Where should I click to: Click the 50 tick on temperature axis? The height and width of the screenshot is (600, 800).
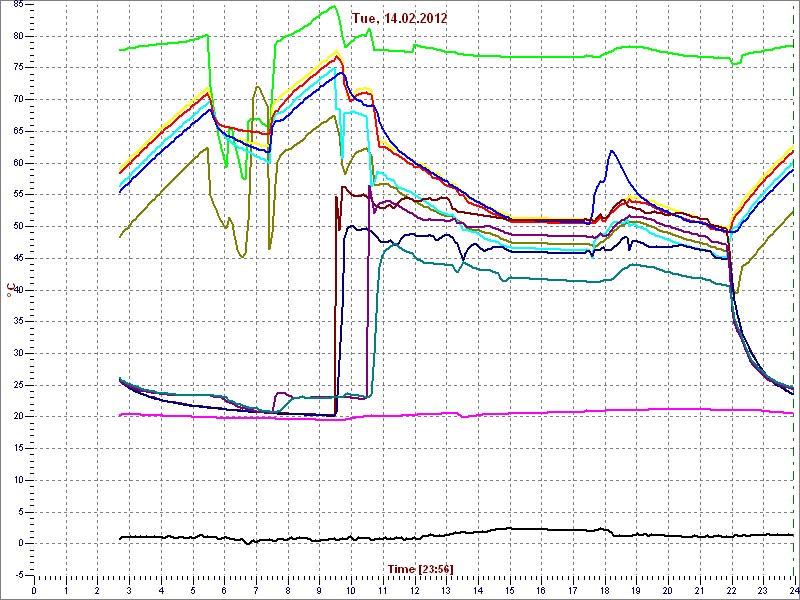coord(18,227)
